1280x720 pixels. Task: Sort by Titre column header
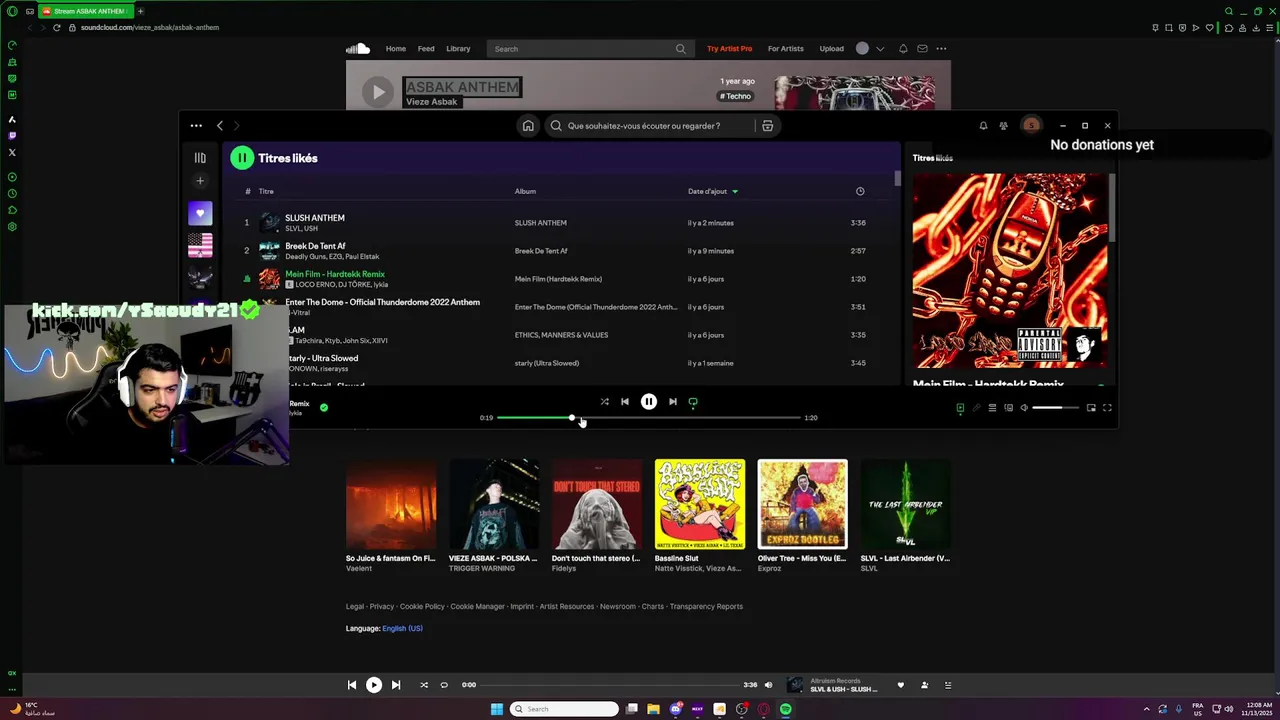point(266,191)
